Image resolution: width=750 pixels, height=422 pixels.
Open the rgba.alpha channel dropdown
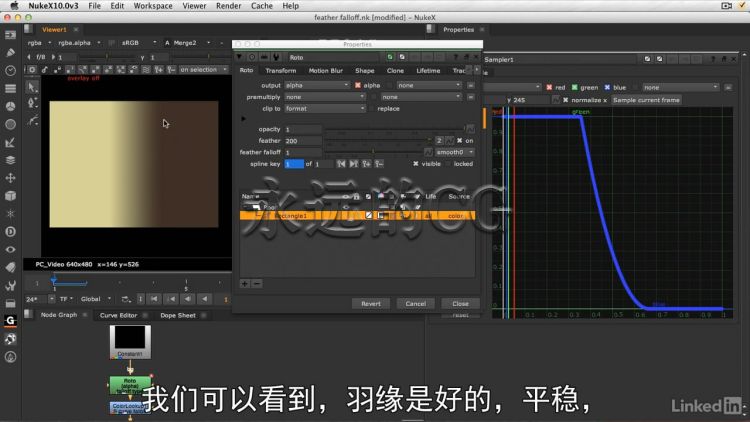(78, 43)
